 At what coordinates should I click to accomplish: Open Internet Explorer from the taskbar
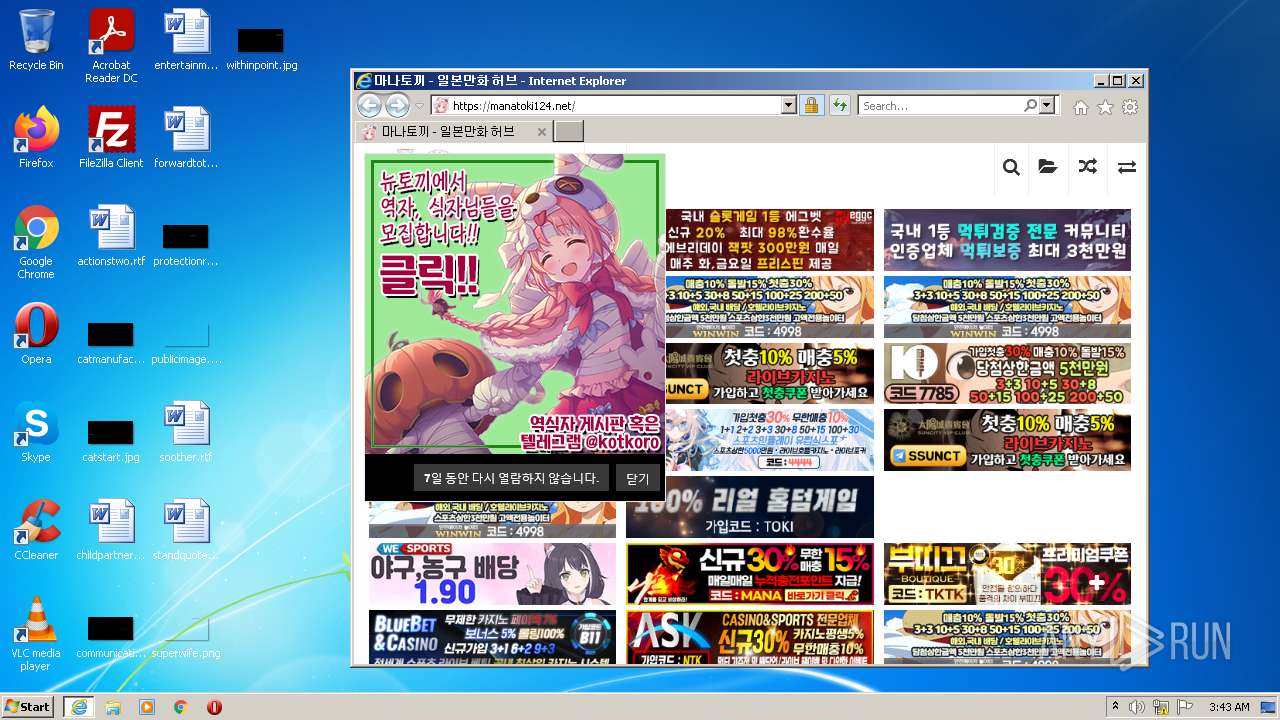[x=78, y=706]
